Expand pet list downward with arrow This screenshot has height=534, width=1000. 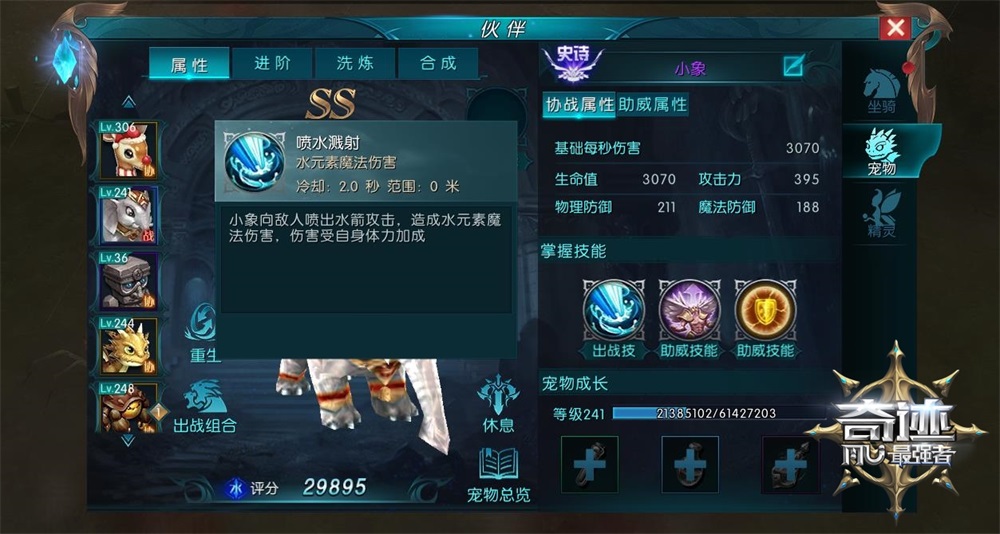pyautogui.click(x=128, y=440)
